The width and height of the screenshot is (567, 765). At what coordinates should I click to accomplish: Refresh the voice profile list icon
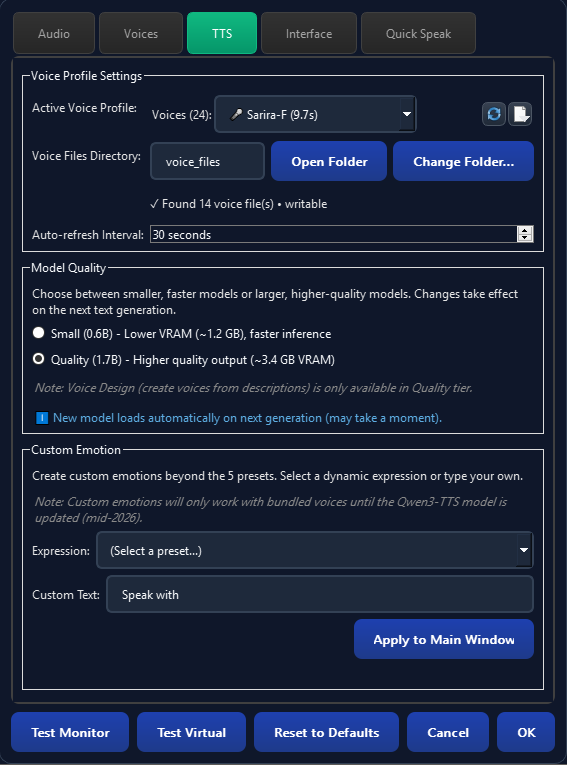click(494, 114)
